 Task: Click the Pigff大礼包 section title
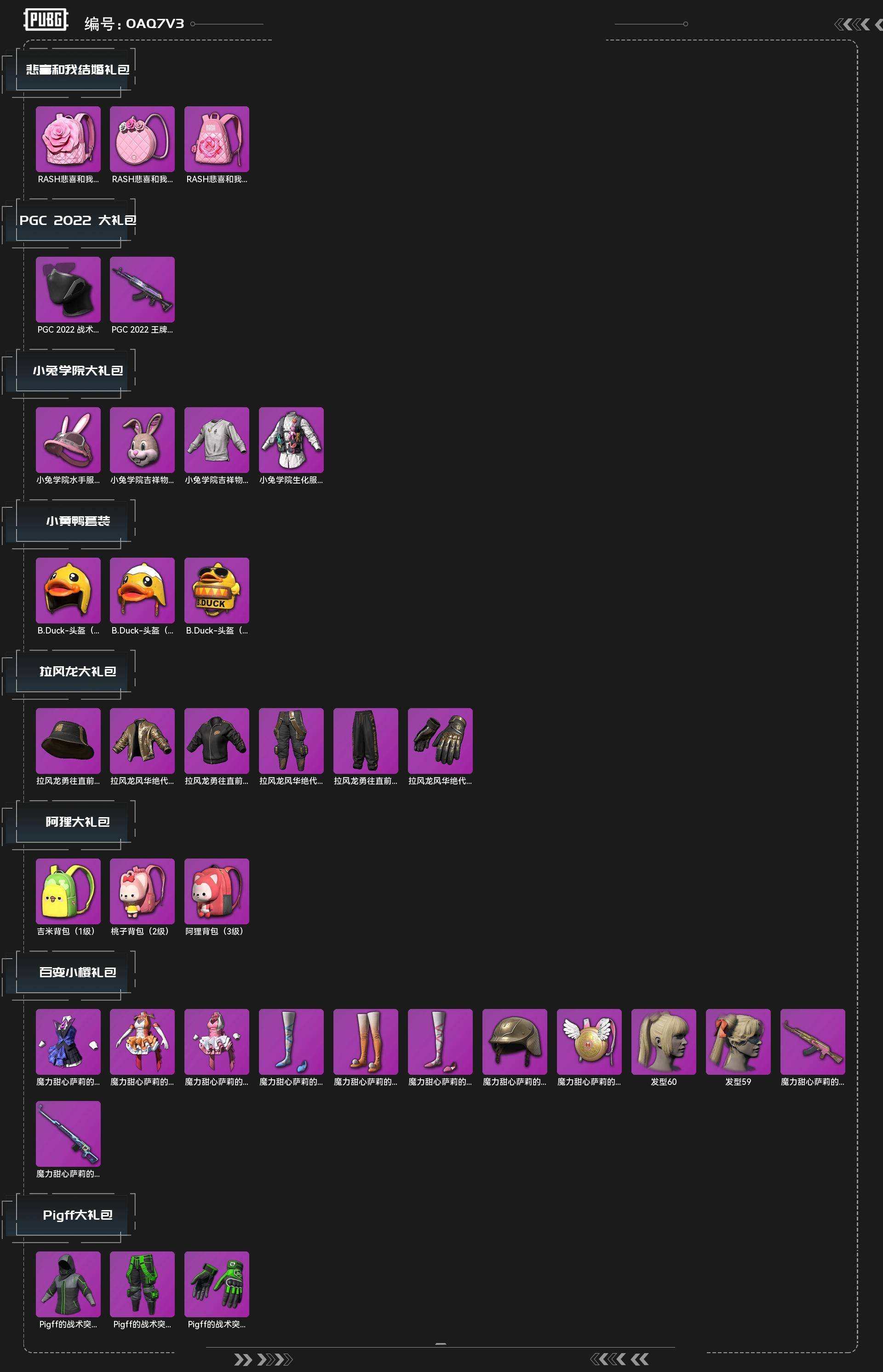click(77, 1215)
